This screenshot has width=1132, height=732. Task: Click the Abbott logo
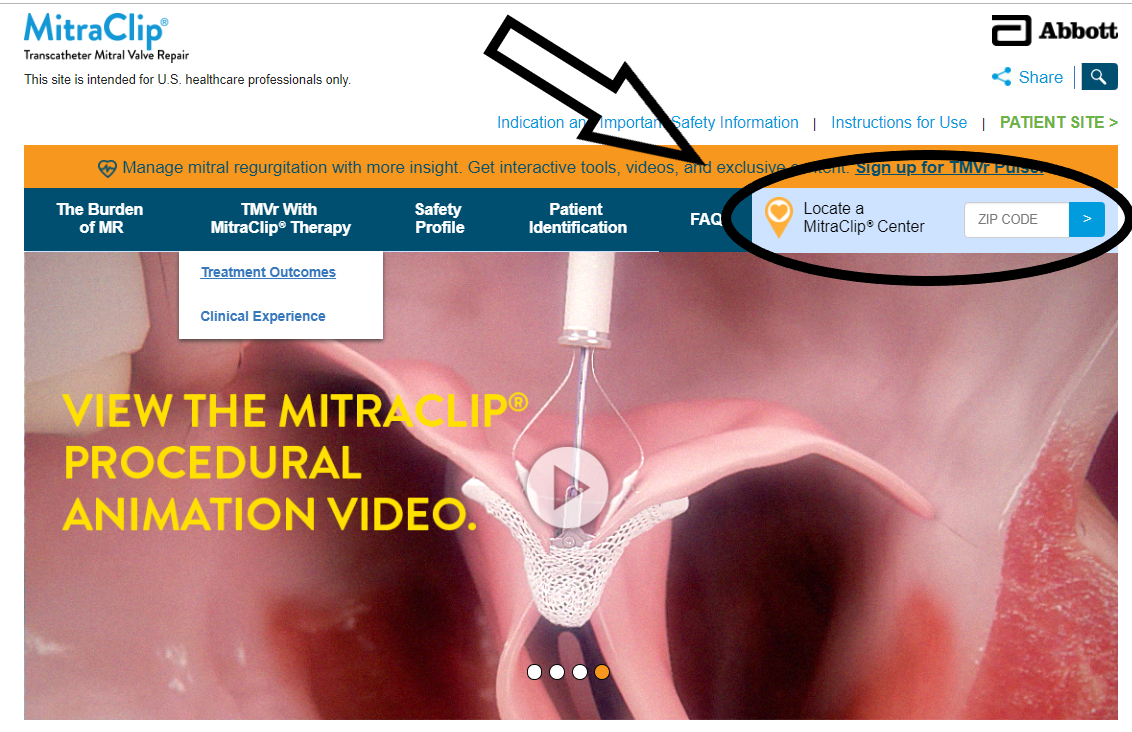coord(1055,30)
